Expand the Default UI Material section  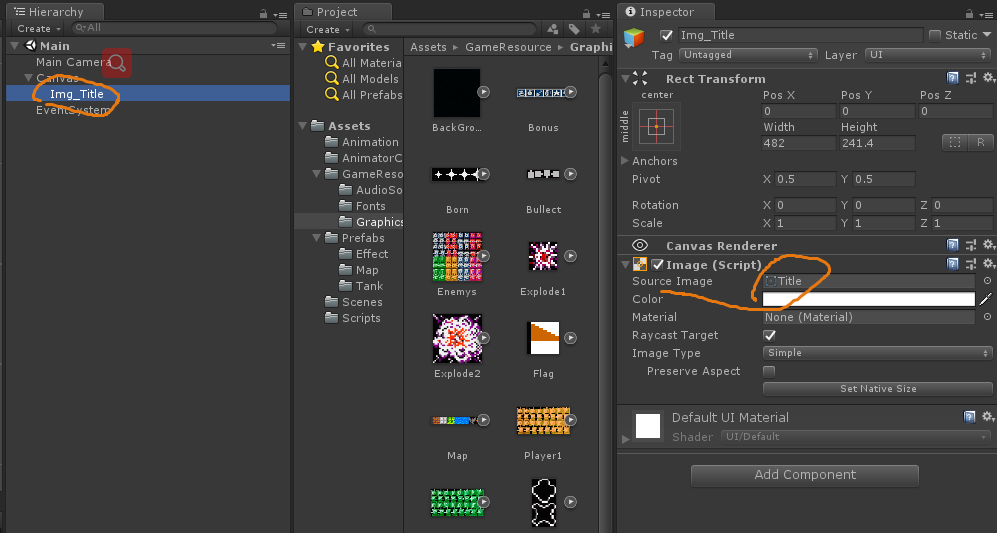625,438
